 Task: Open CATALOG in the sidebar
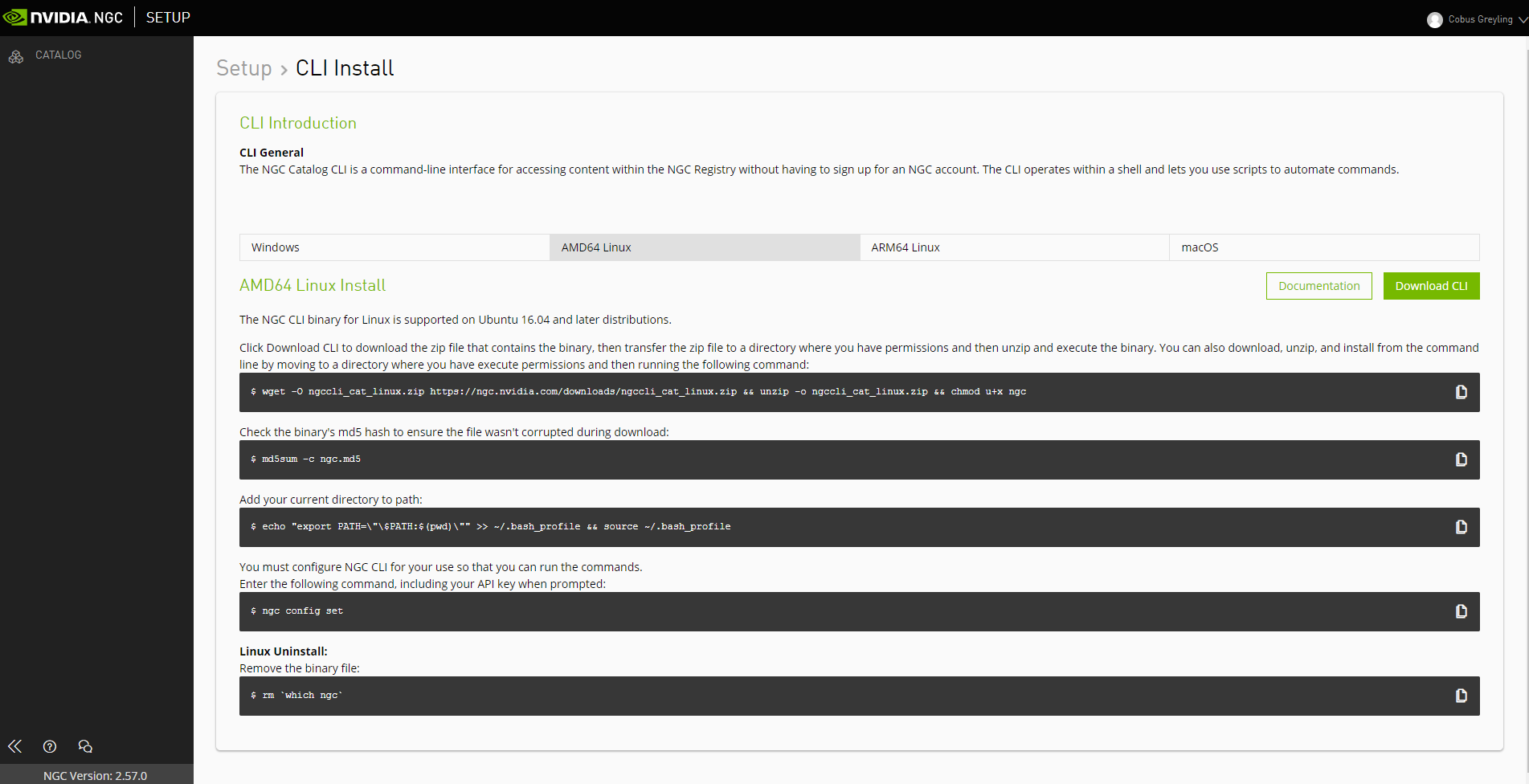pos(59,55)
